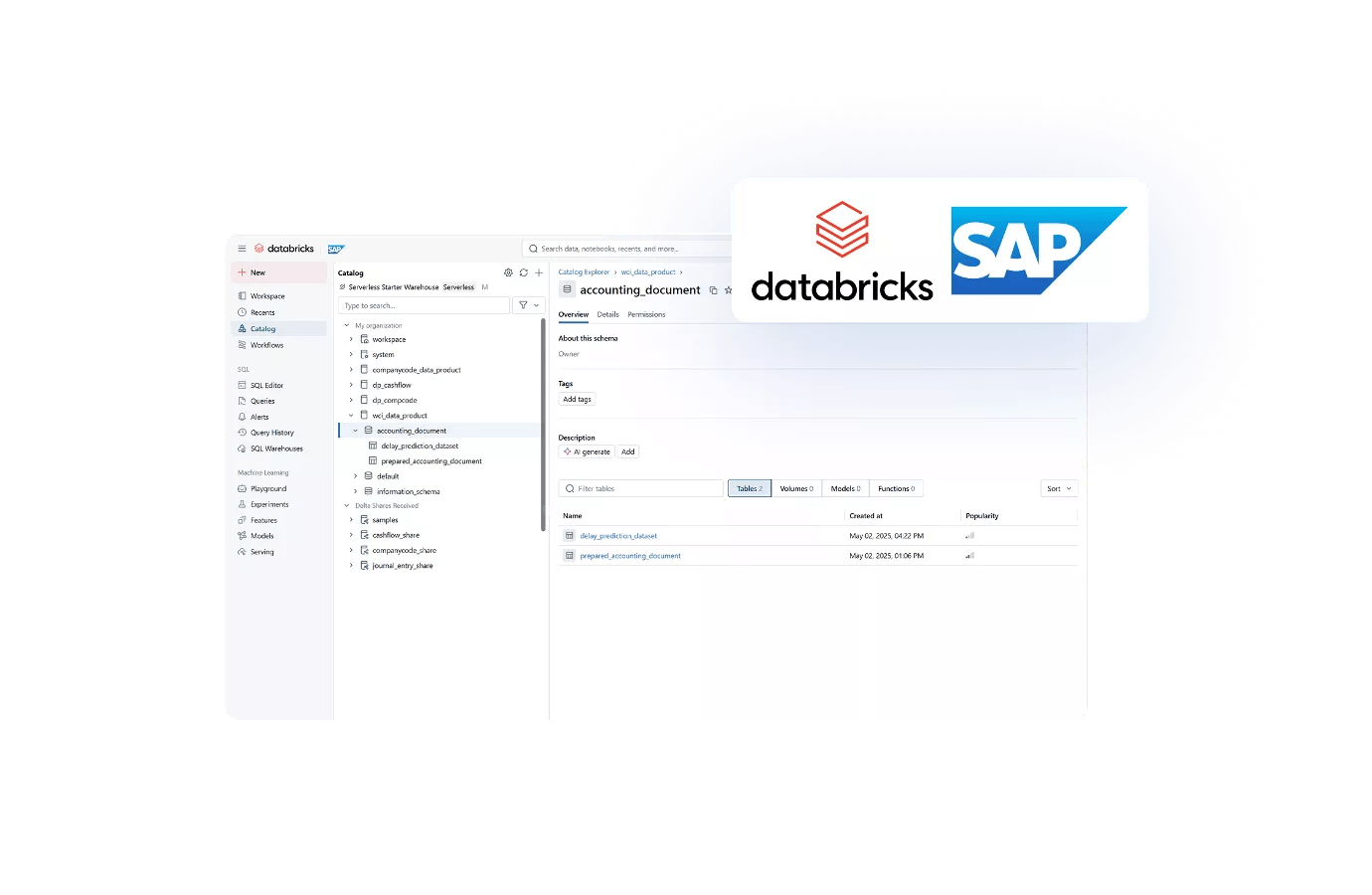Click the catalog tree scrollbar
Screen dimensions: 1372x895
pos(543,425)
